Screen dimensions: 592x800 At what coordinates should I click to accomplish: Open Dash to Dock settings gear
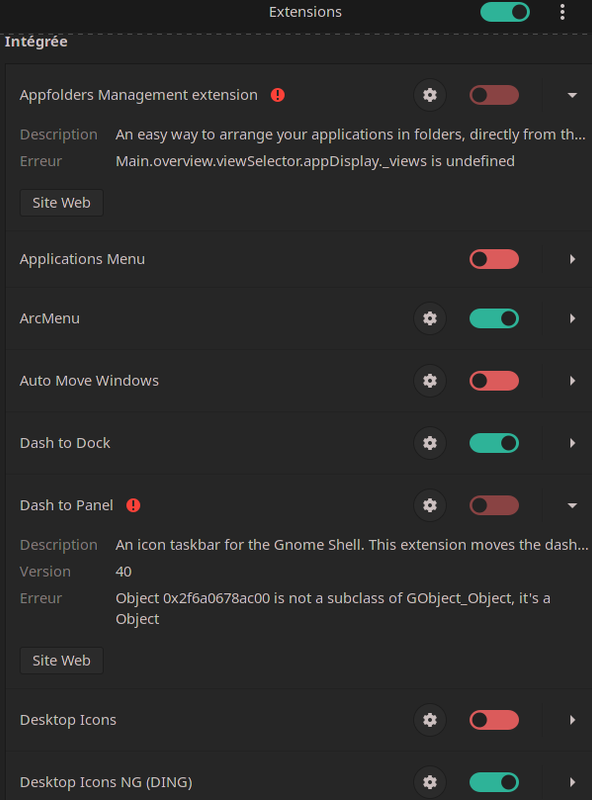(x=430, y=443)
